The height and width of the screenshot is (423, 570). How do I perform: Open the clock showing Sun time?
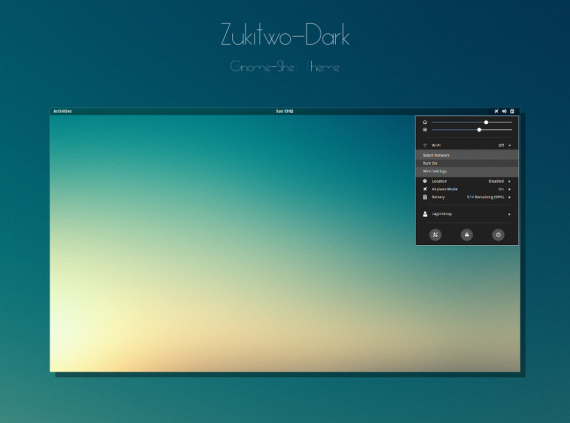285,111
